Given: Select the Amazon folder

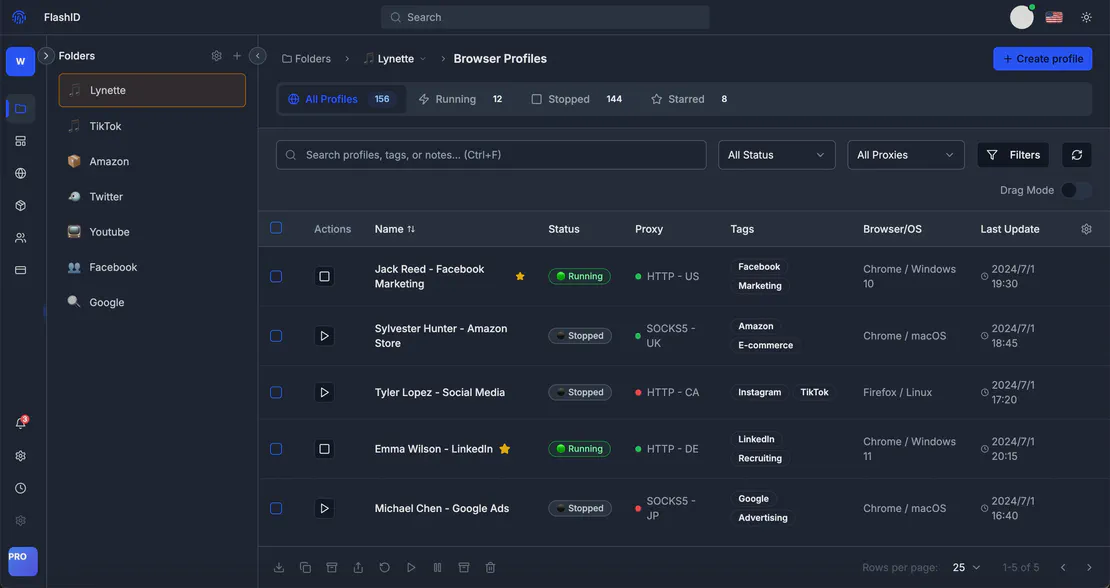Looking at the screenshot, I should [x=152, y=161].
